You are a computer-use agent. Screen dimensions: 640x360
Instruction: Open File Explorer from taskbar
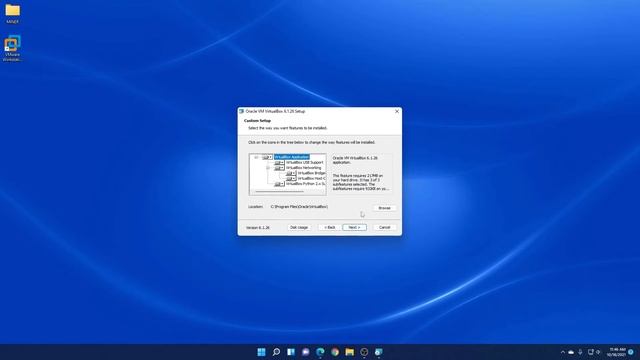(x=350, y=352)
